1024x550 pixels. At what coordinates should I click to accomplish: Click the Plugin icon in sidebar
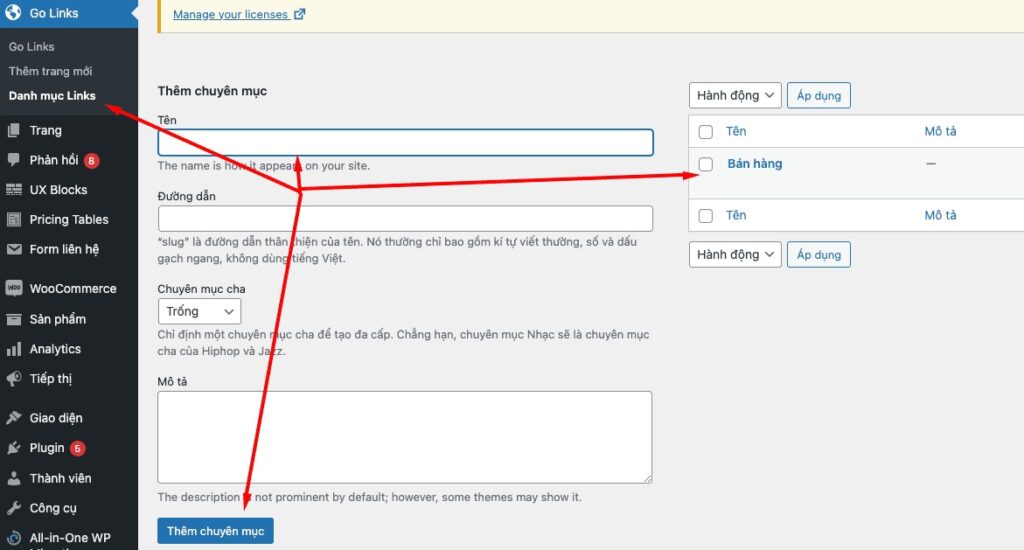pyautogui.click(x=14, y=448)
